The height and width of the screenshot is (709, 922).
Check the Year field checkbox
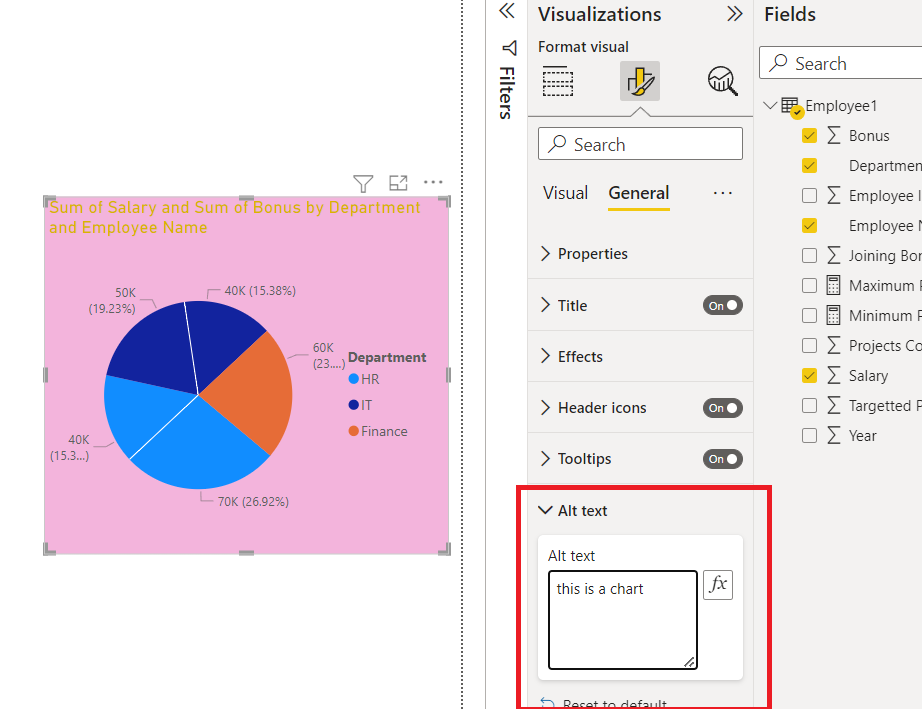[809, 436]
